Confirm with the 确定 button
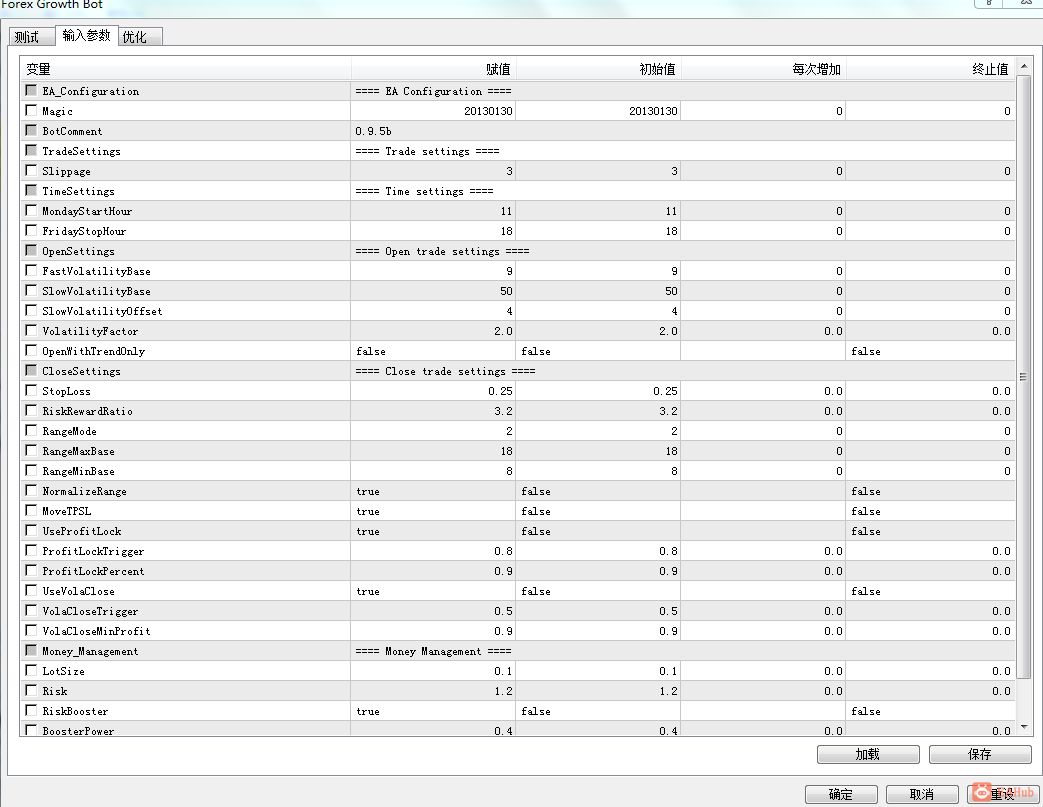The width and height of the screenshot is (1043, 807). pyautogui.click(x=841, y=794)
